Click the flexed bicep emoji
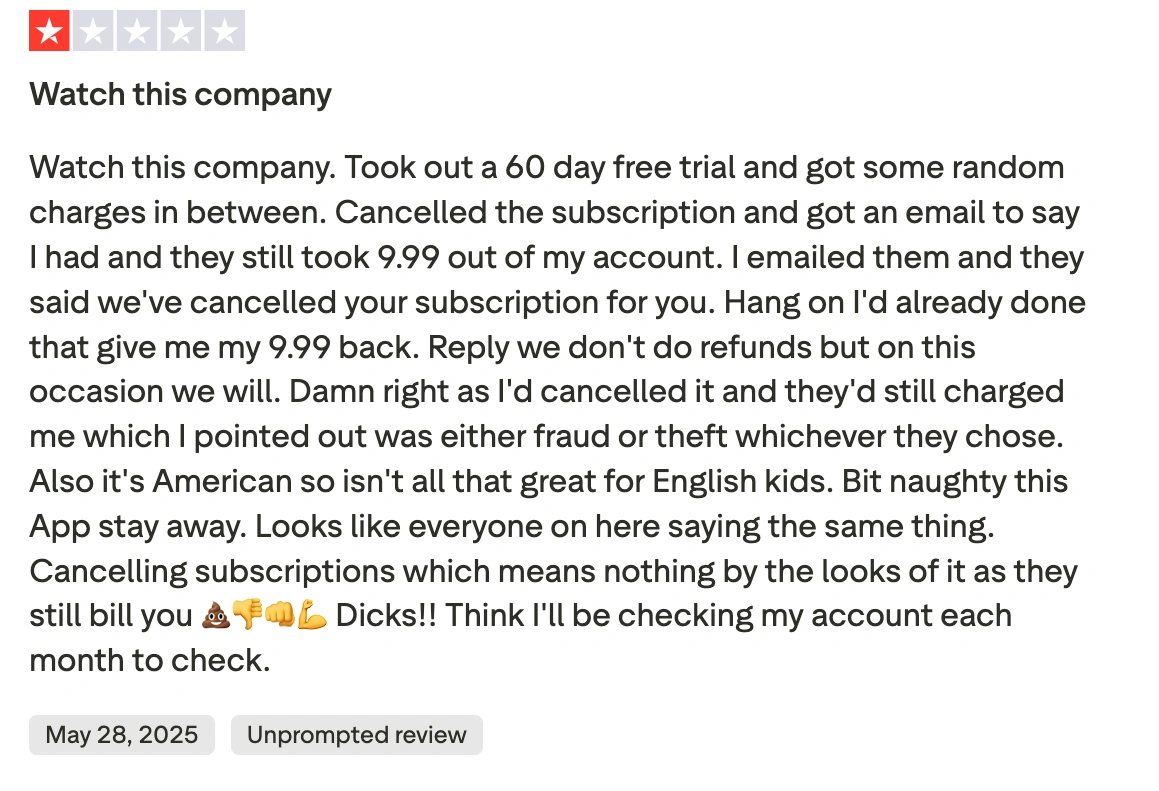The width and height of the screenshot is (1159, 791). (310, 616)
